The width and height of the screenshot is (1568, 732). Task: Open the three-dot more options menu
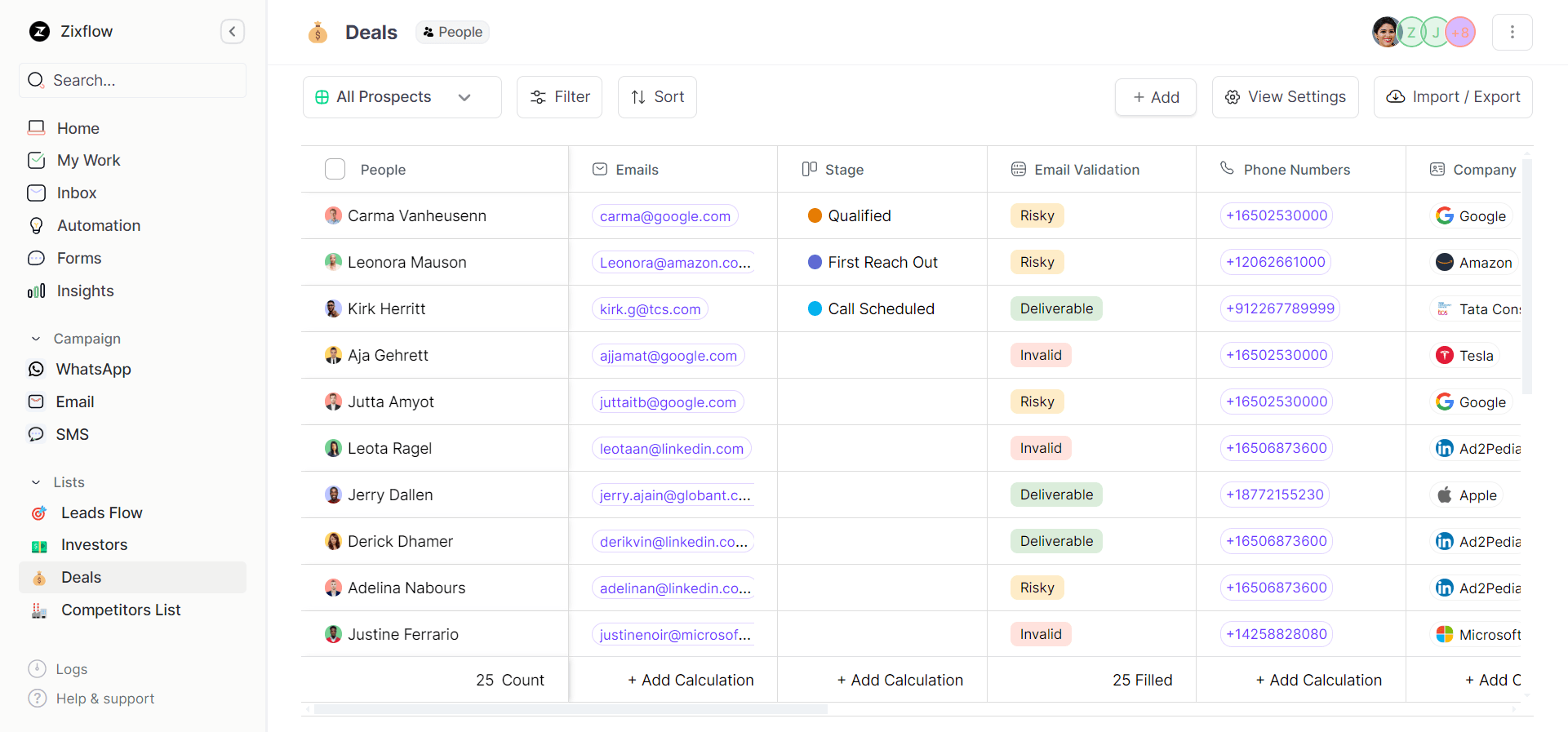[1512, 32]
